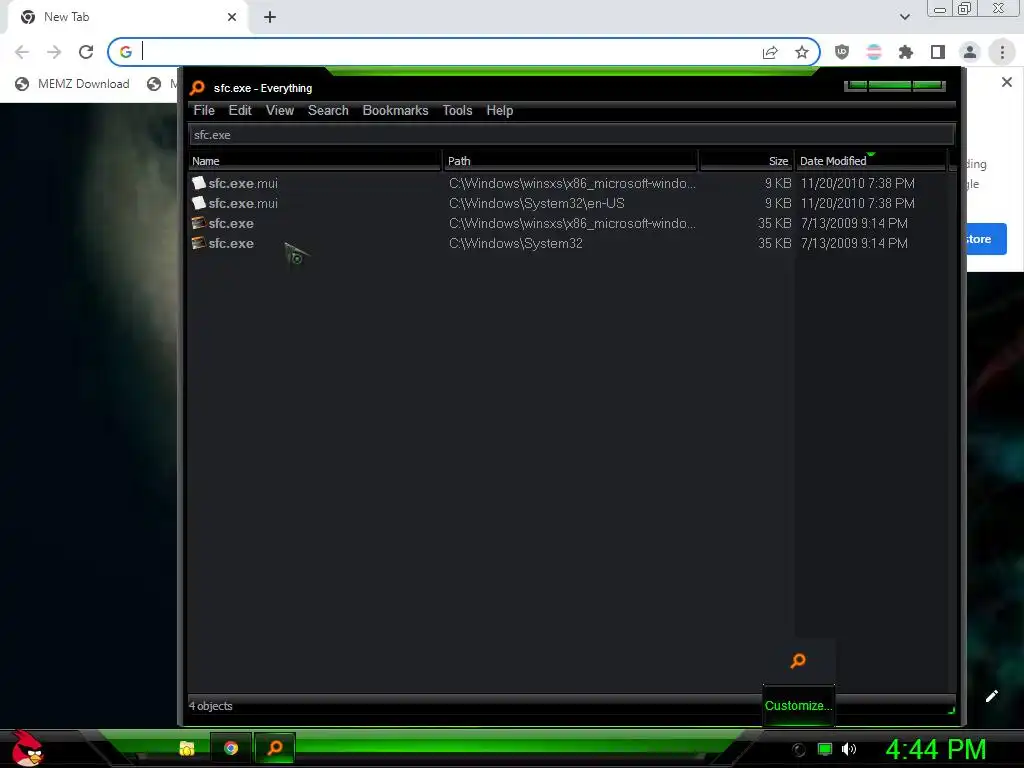Open the Tools menu in Everything
Screen dimensions: 1024x768
pyautogui.click(x=457, y=110)
